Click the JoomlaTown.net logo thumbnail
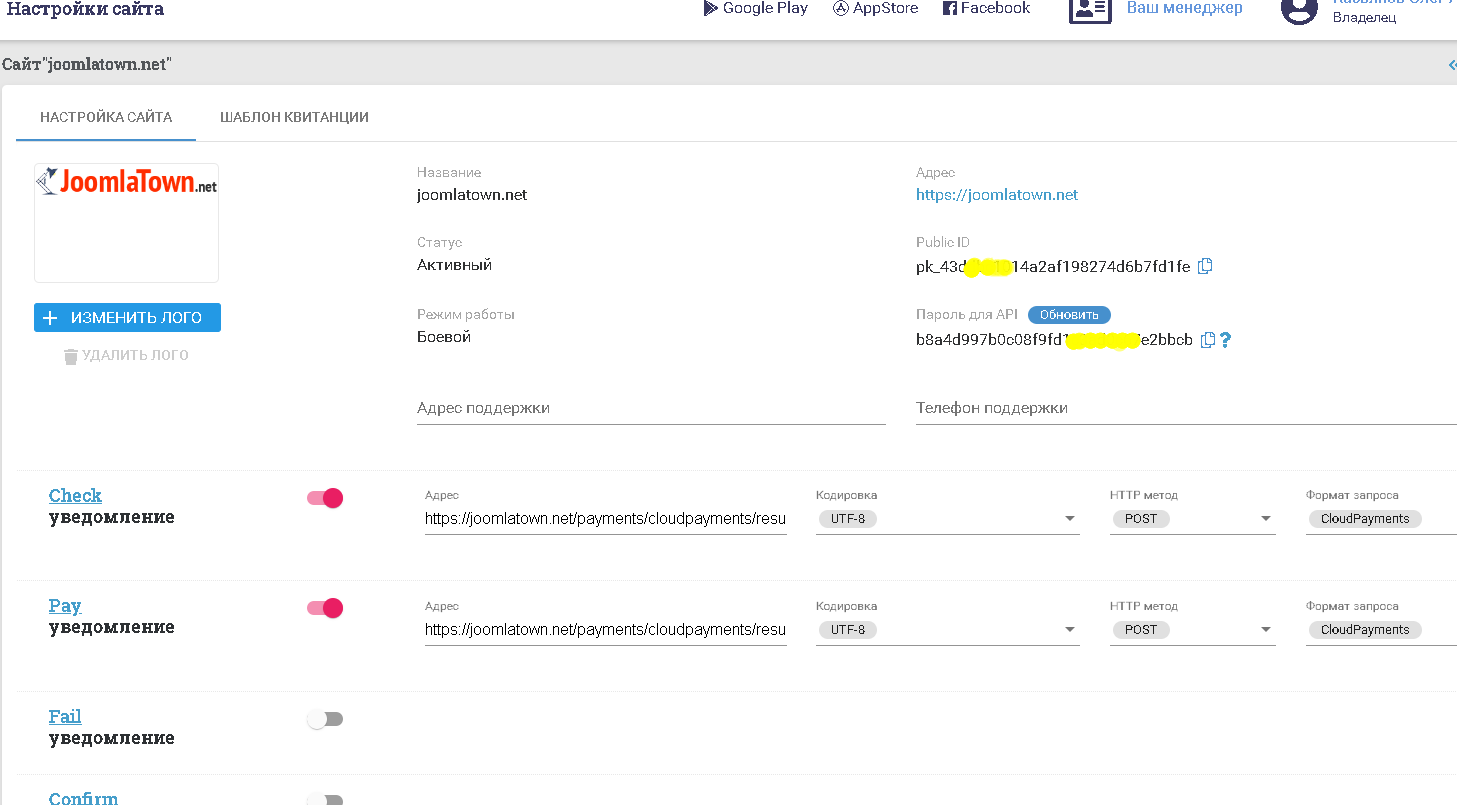The width and height of the screenshot is (1457, 805). point(126,222)
